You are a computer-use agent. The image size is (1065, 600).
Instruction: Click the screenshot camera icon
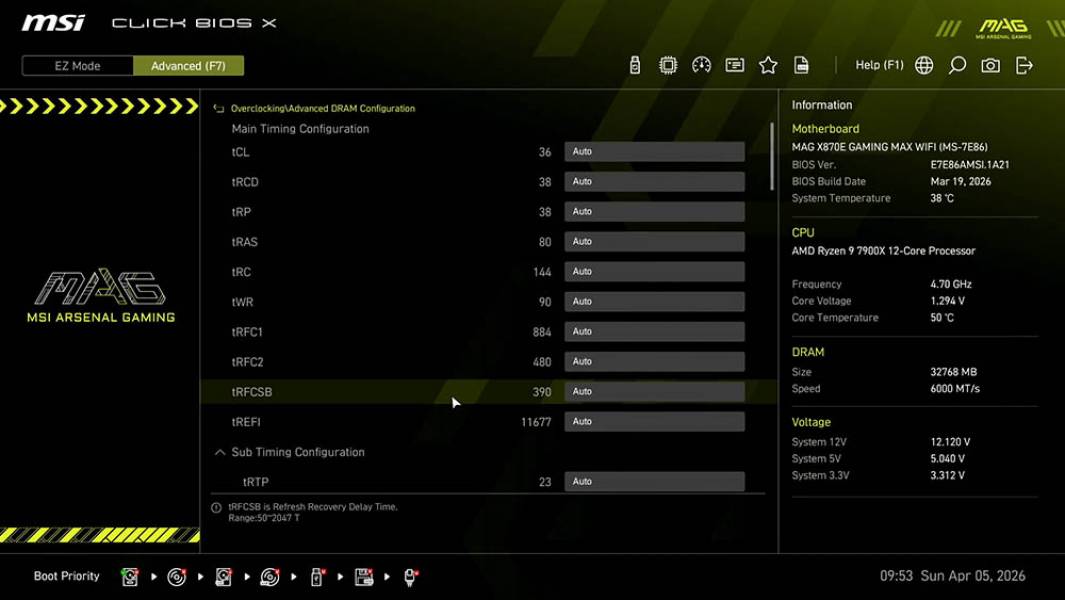989,64
